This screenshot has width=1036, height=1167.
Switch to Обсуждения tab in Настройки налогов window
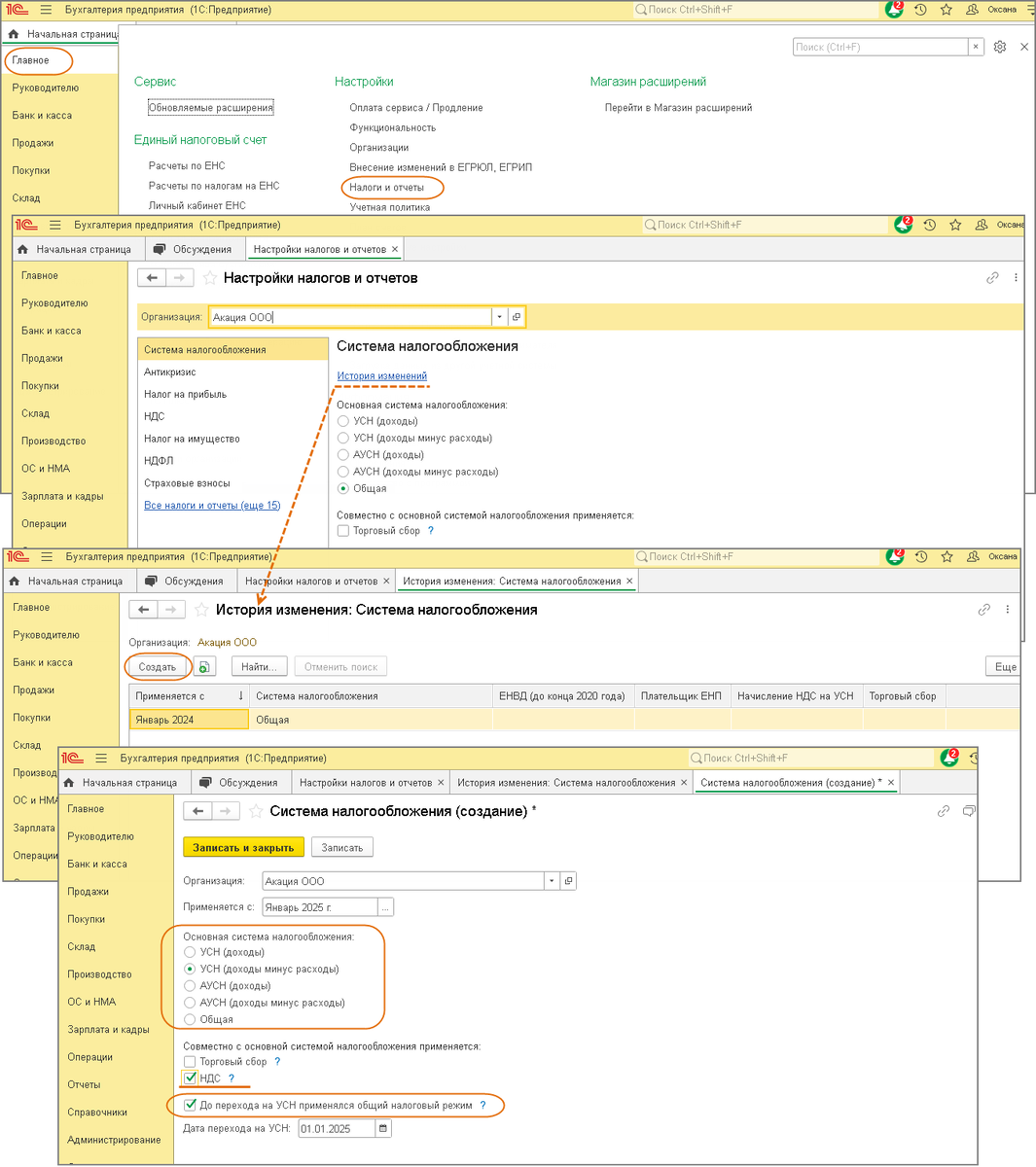194,250
